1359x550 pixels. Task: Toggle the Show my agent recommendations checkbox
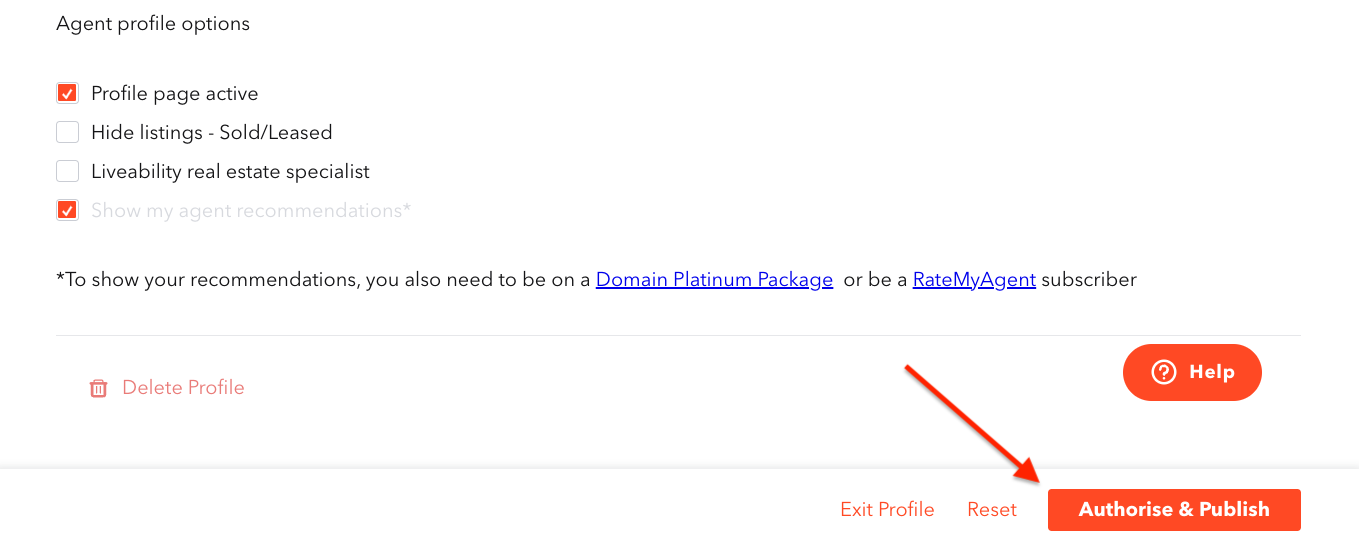point(67,210)
